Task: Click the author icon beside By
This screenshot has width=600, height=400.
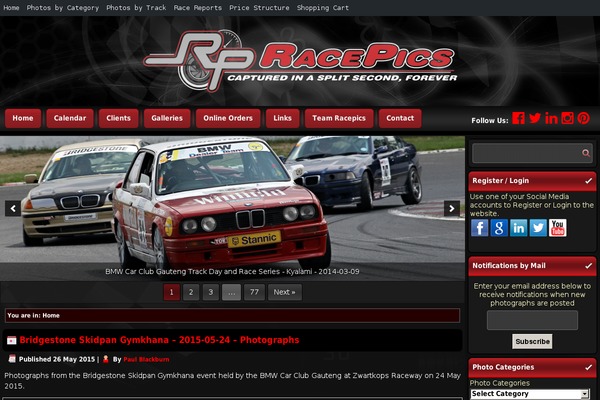Action: coord(106,359)
